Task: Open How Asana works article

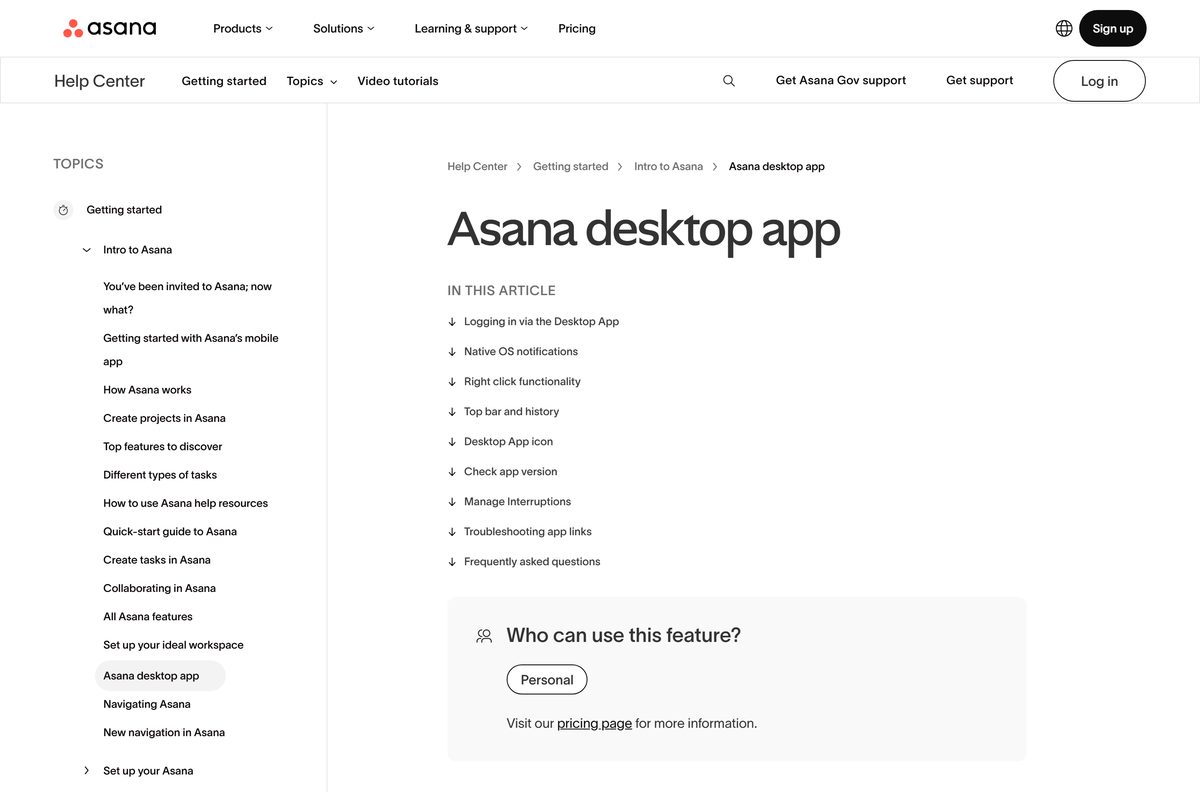Action: [x=147, y=390]
